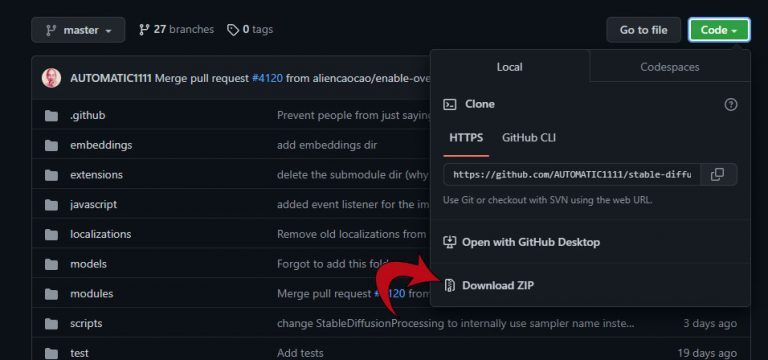Click the folder icon beside modules

pyautogui.click(x=51, y=294)
